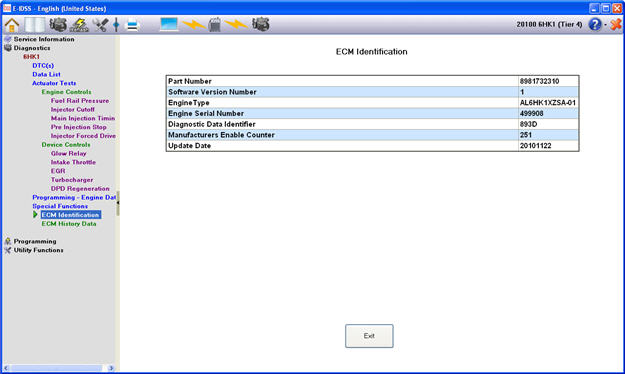Print using the printer toolbar icon

coord(132,25)
